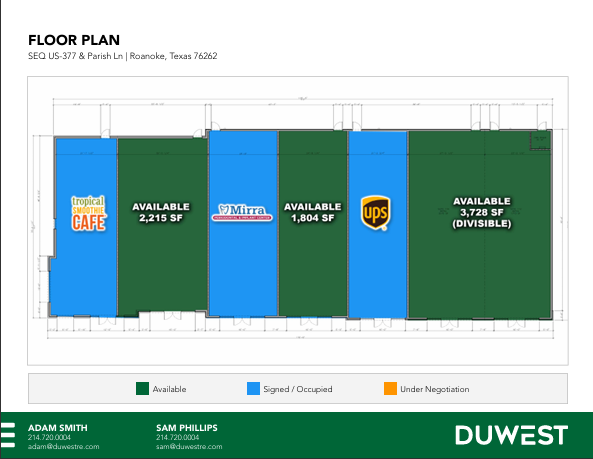This screenshot has height=459, width=593.
Task: Click the ADAM SMITH contact name
Action: point(57,428)
